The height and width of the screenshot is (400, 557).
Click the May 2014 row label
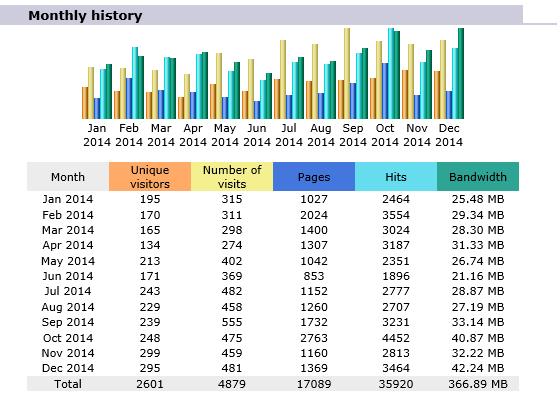[x=68, y=261]
